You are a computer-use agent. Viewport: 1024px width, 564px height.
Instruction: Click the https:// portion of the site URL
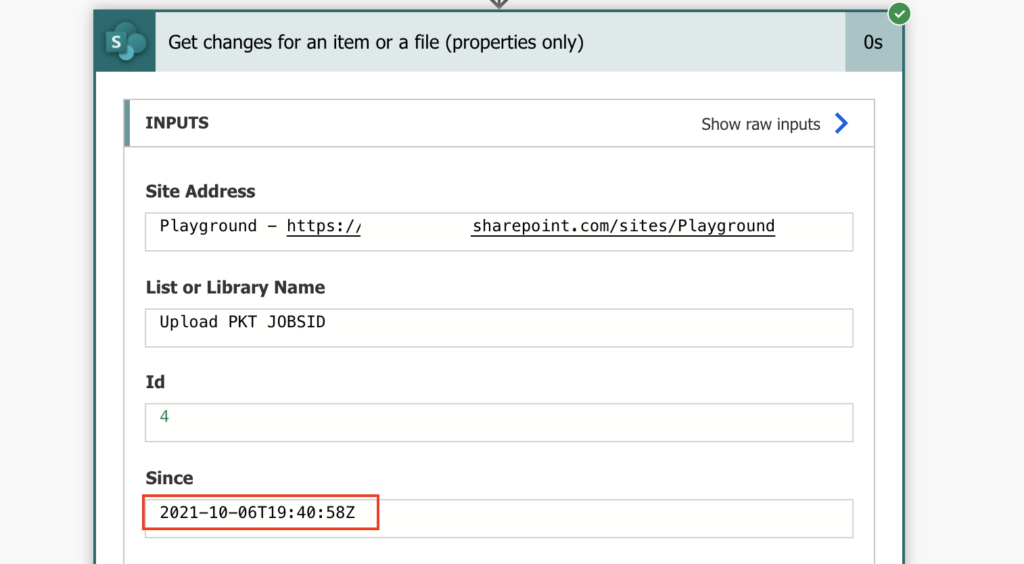click(323, 226)
